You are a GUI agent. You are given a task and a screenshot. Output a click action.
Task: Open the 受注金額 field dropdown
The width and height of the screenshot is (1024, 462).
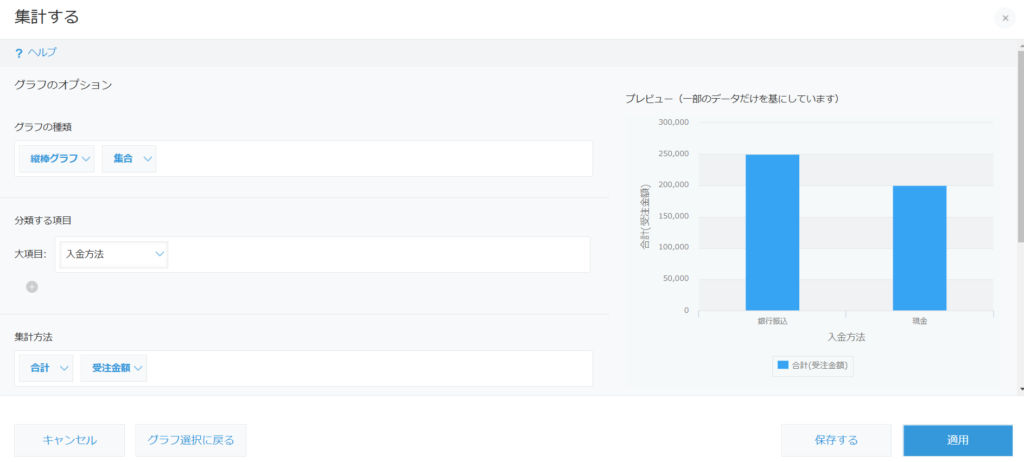114,368
